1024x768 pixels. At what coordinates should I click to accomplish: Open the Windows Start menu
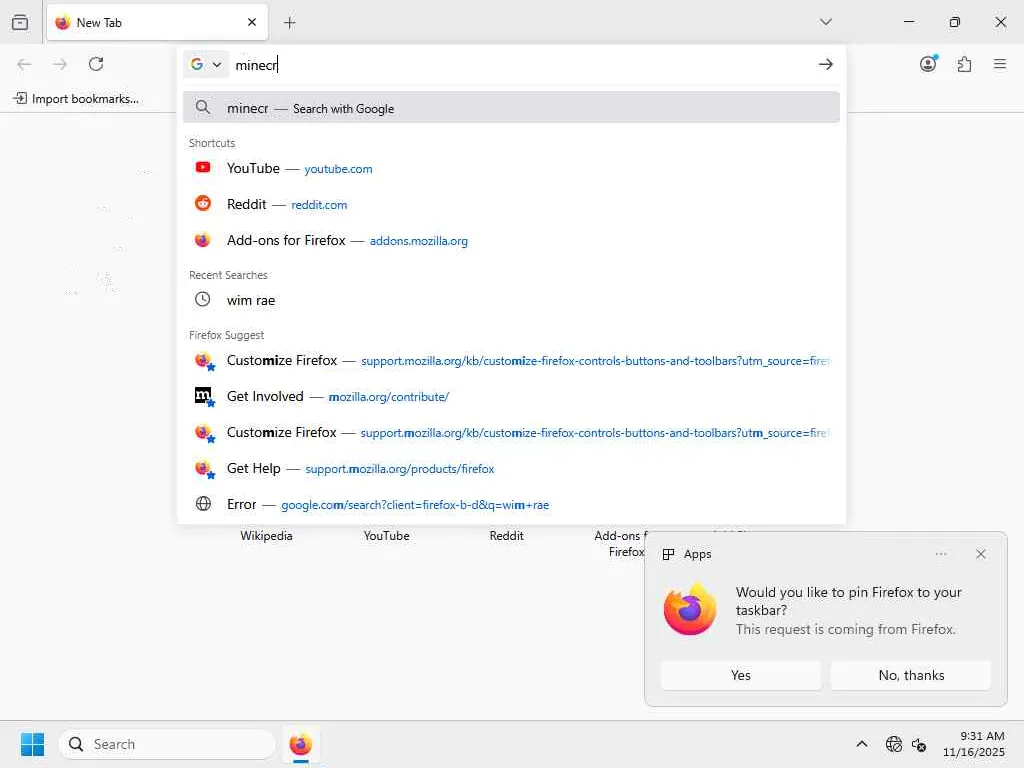(33, 744)
